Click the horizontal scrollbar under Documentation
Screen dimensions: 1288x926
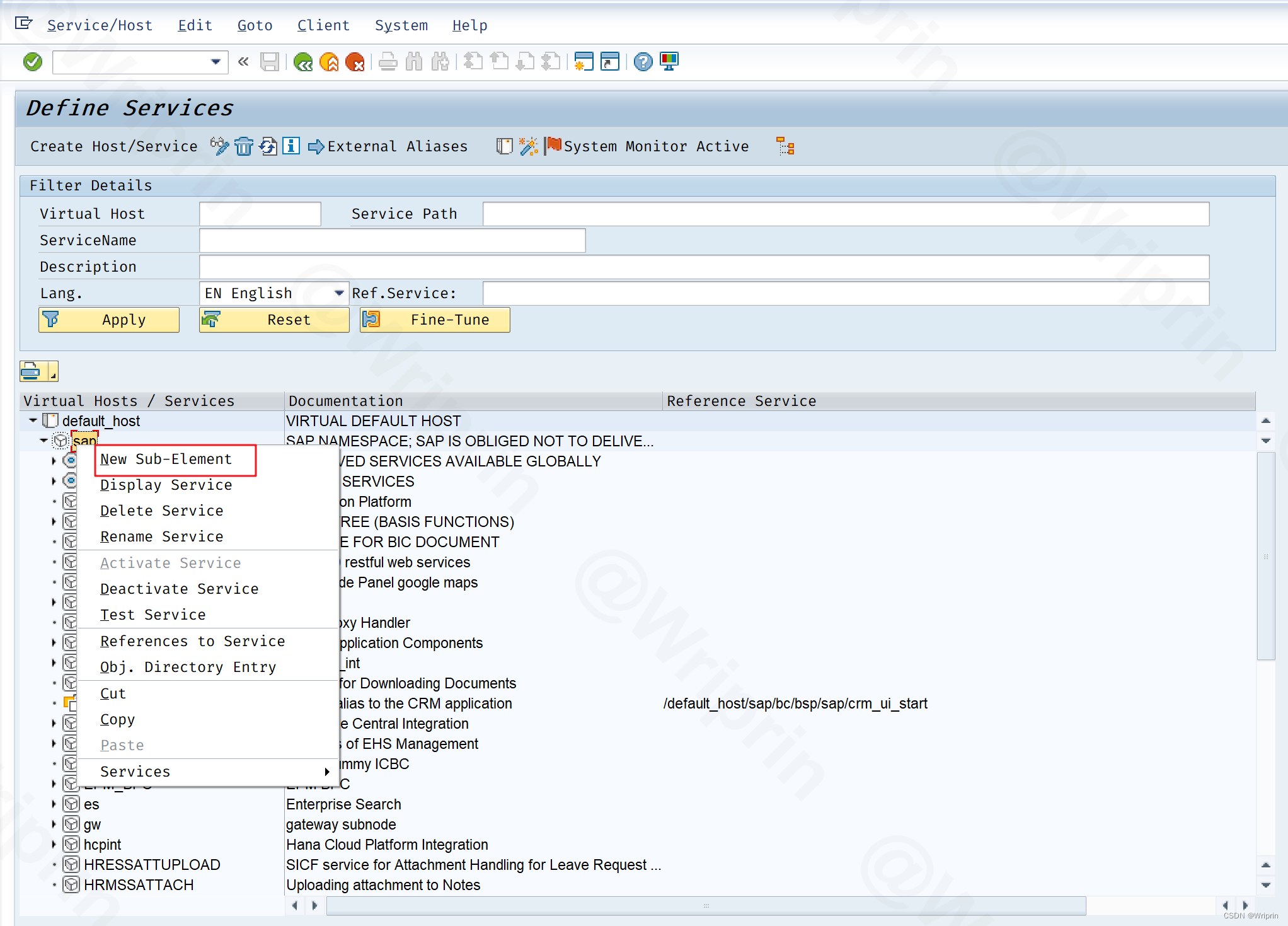(706, 906)
